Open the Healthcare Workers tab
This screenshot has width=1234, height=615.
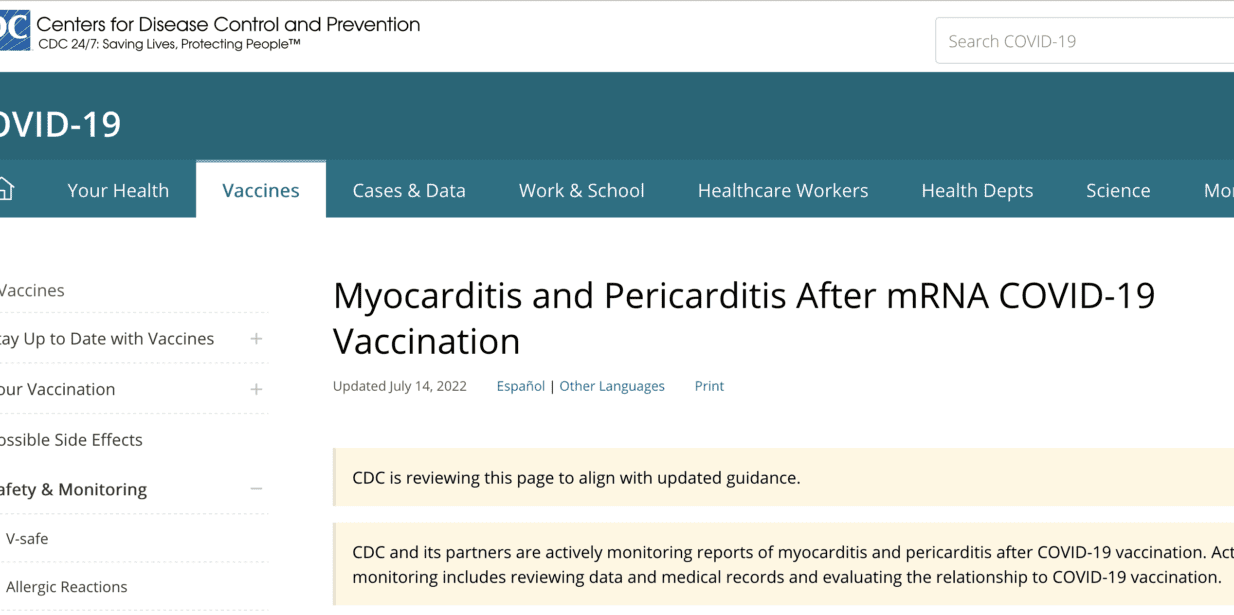[x=783, y=190]
